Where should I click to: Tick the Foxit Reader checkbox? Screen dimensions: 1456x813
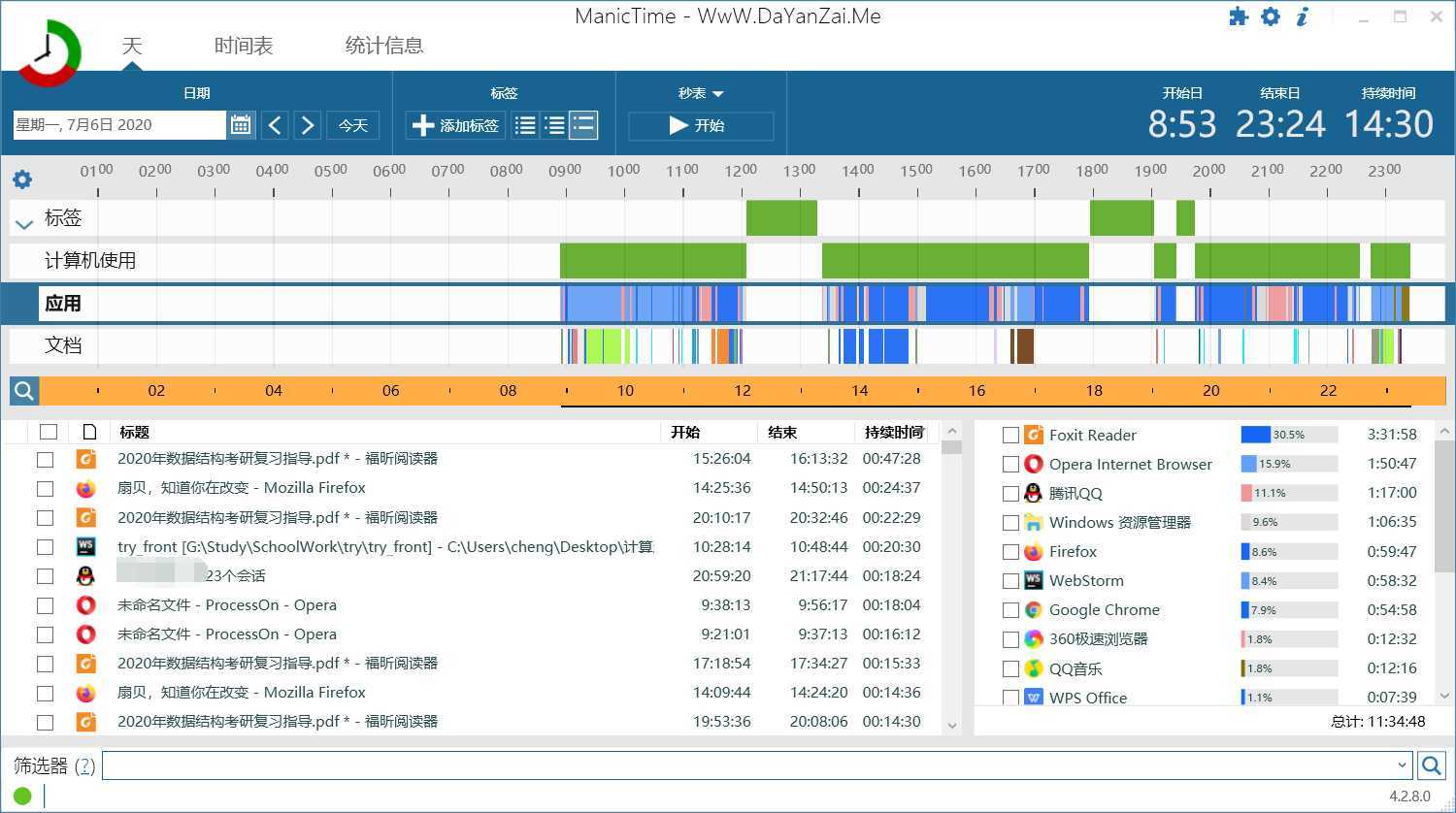pos(1010,436)
